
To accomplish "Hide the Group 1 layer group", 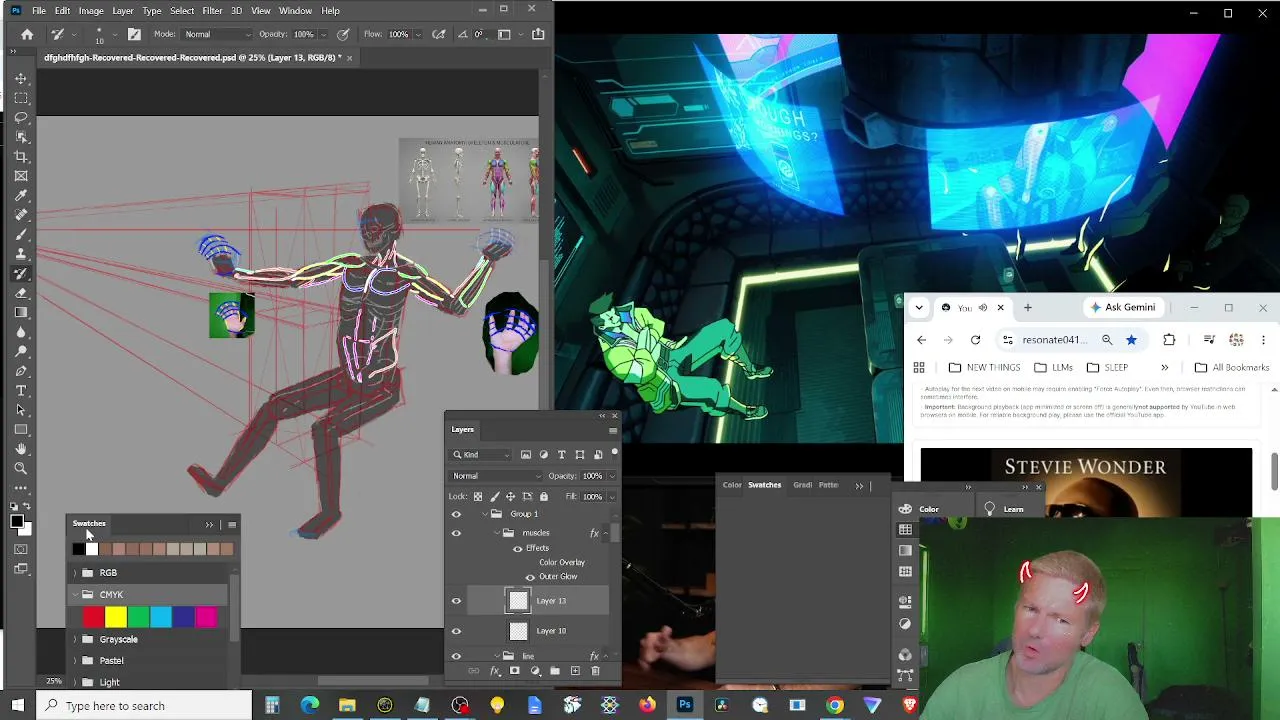I will pos(456,514).
